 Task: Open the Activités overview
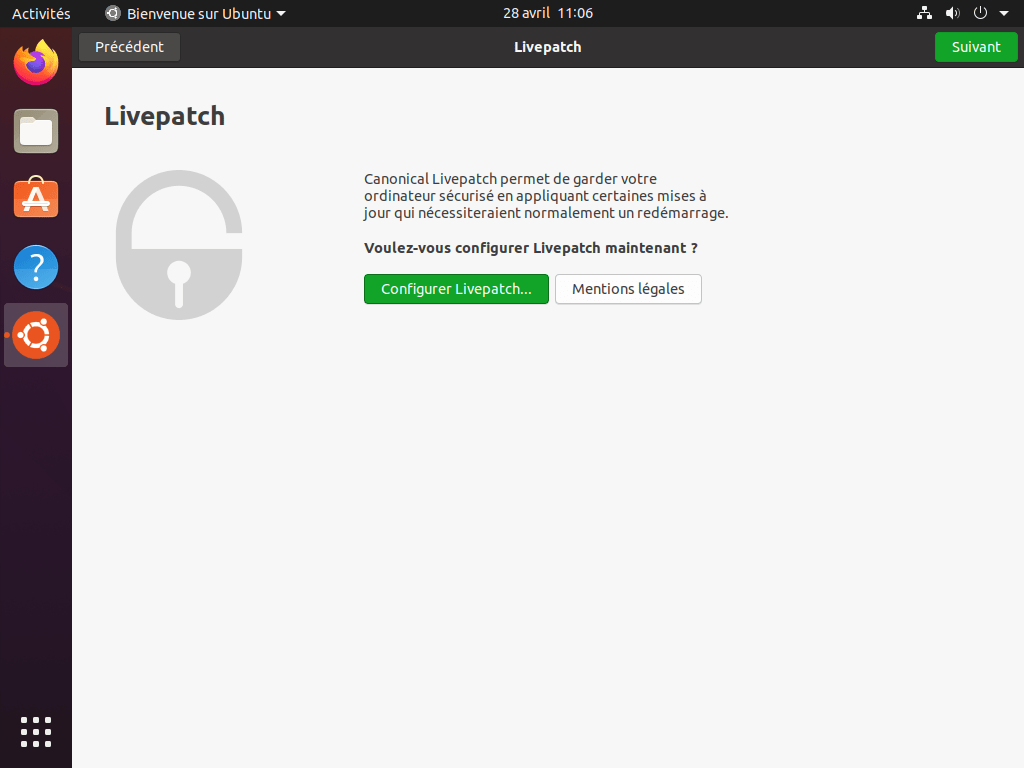pyautogui.click(x=41, y=13)
